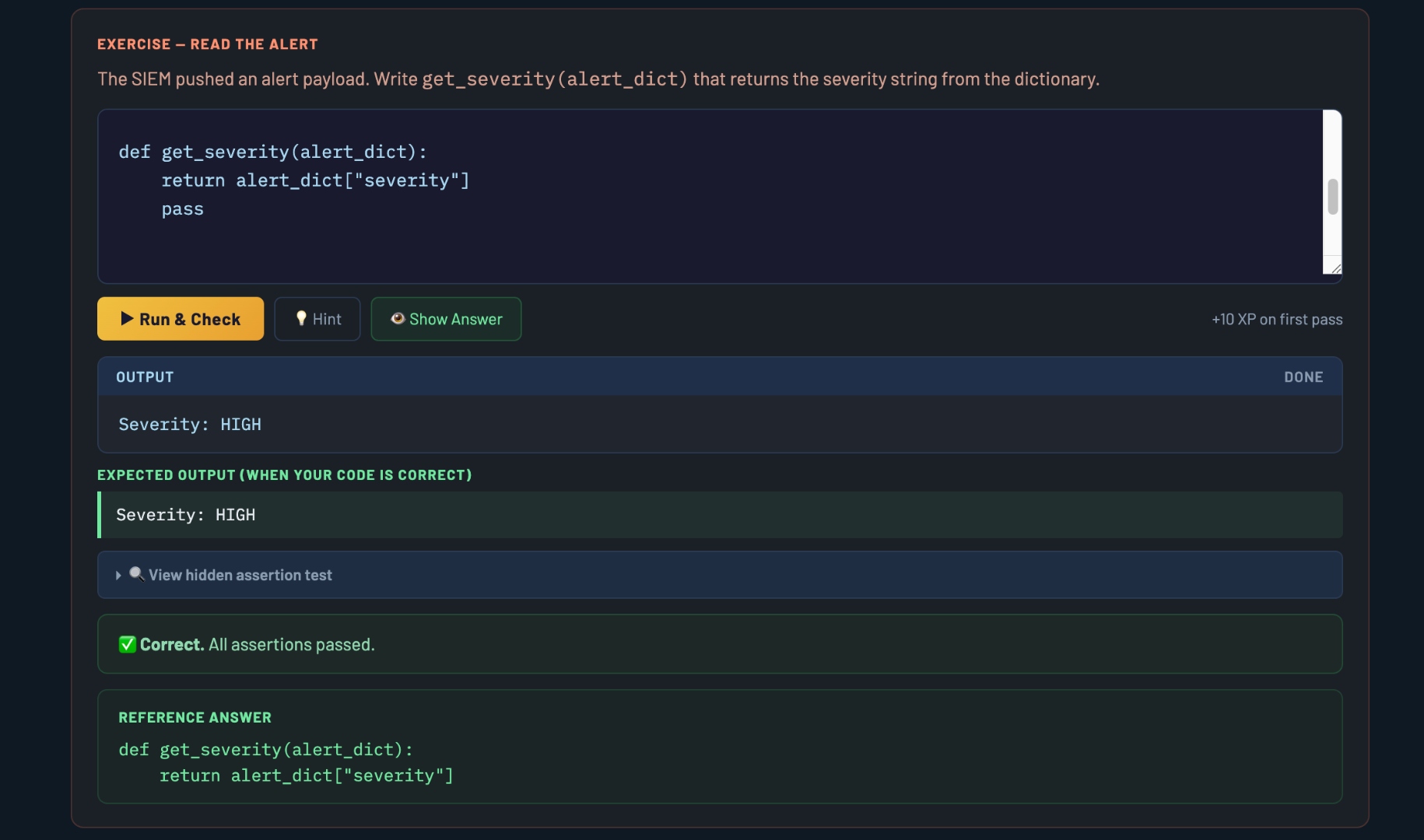Click the '+10 XP on first pass' text
Viewport: 1424px width, 840px height.
1277,320
